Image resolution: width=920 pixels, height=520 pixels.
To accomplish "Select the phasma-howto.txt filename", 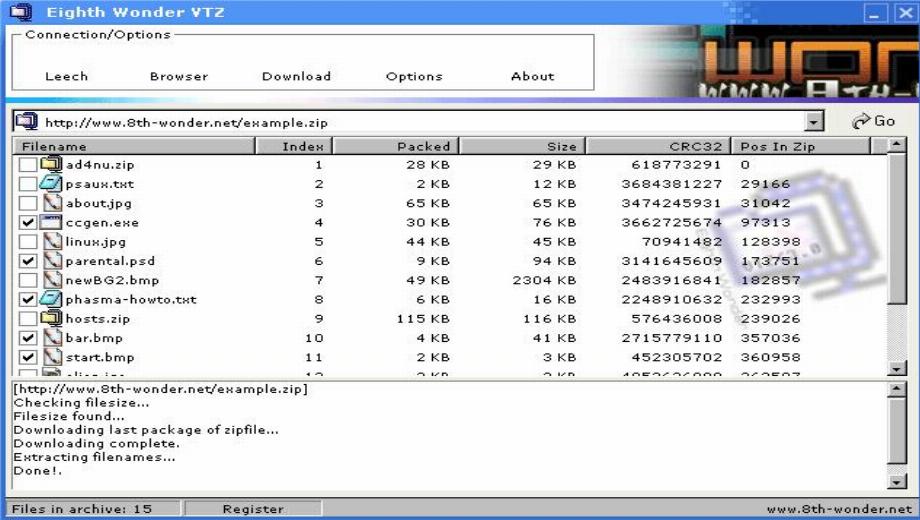I will click(131, 300).
